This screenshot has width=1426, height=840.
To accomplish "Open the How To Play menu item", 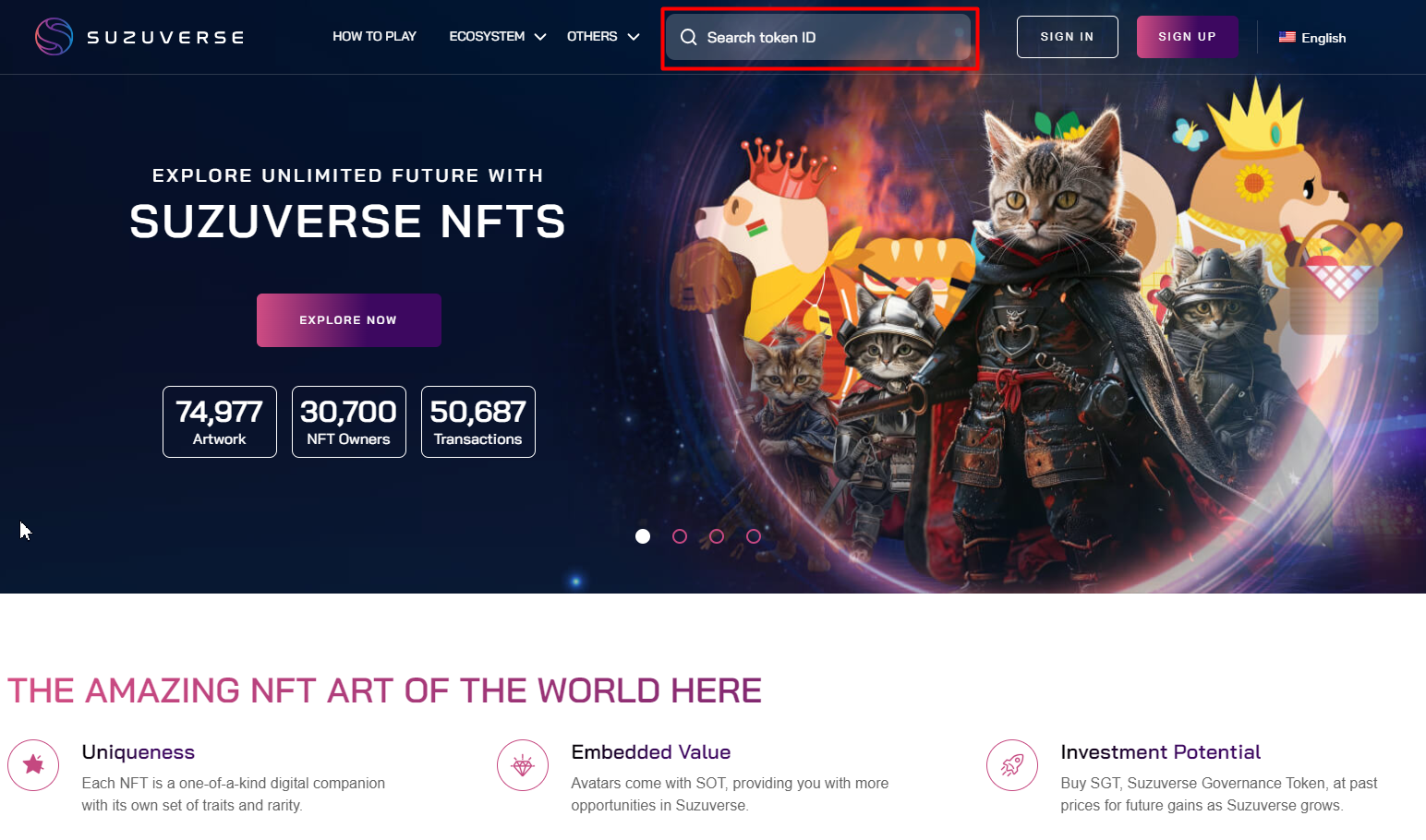I will pyautogui.click(x=374, y=37).
